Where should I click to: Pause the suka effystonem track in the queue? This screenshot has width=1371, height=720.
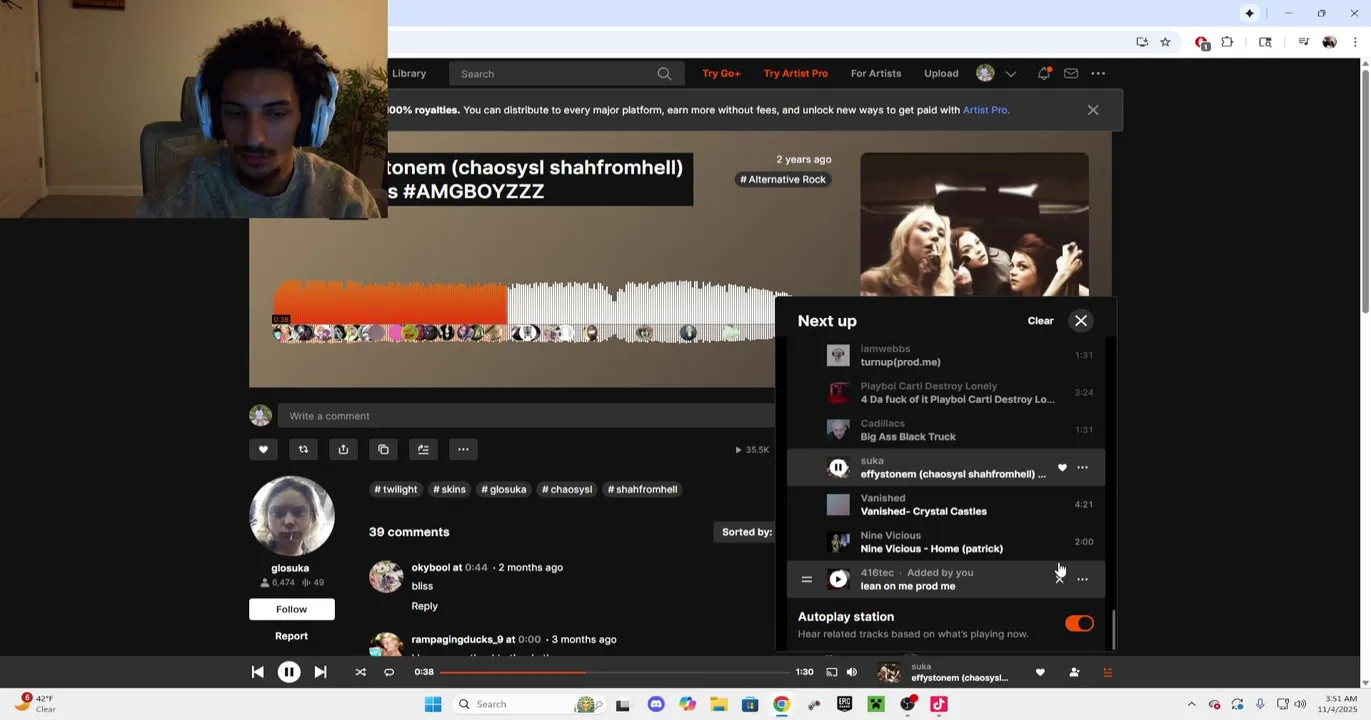[838, 468]
